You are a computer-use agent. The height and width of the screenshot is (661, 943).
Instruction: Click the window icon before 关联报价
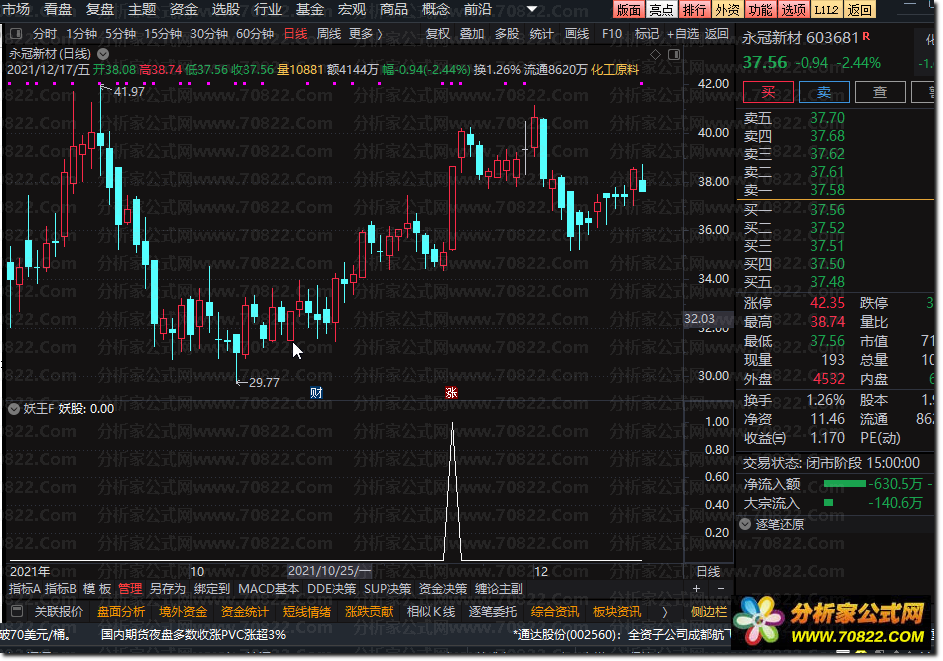17,612
